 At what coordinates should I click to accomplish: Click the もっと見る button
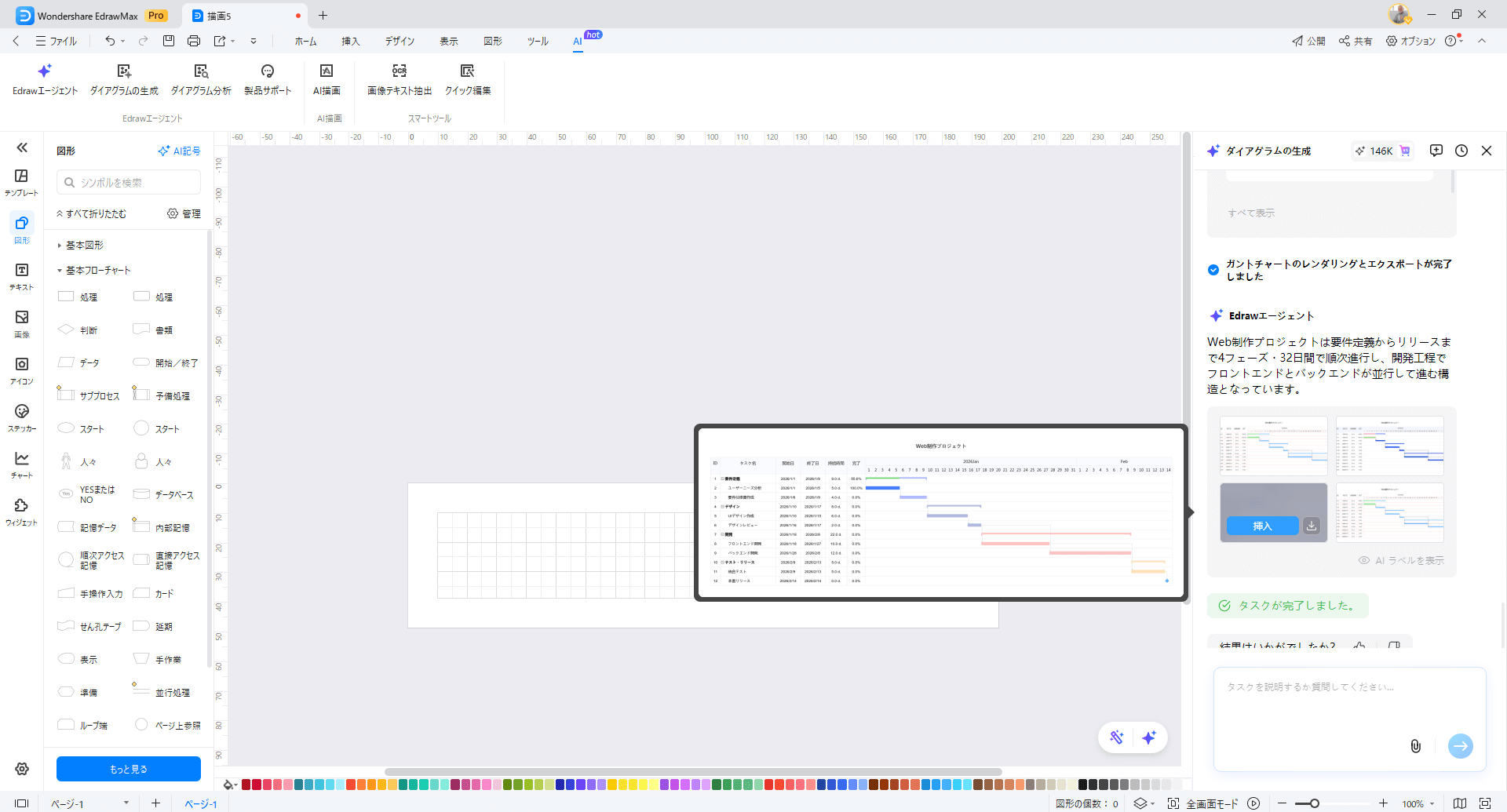(x=129, y=769)
